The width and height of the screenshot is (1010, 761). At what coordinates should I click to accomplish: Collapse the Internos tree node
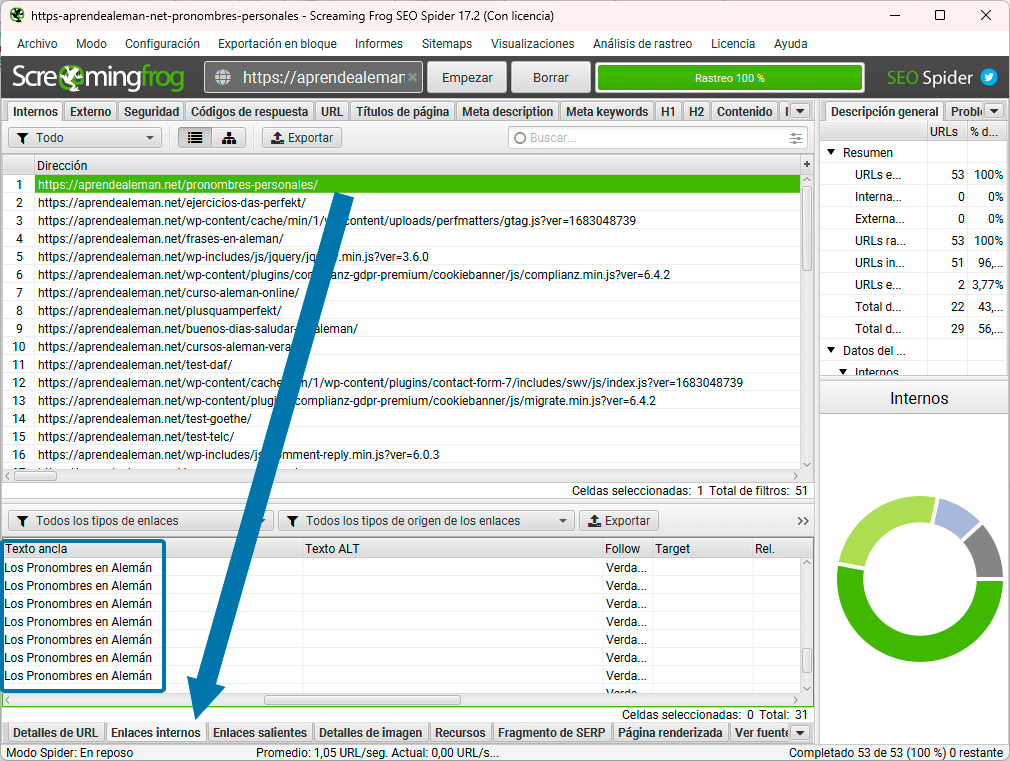coord(843,372)
